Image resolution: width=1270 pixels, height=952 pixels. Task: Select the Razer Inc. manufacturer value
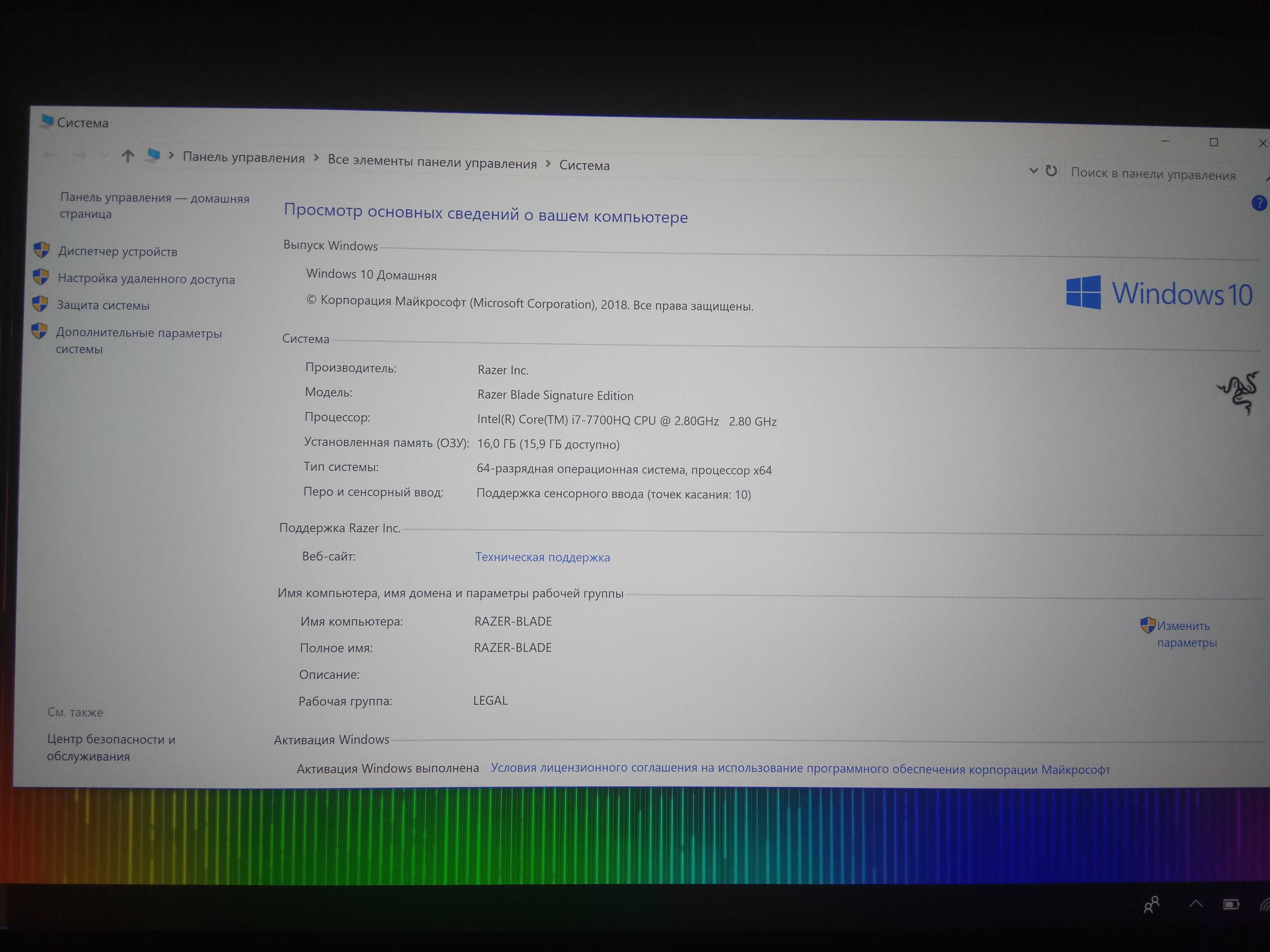[x=503, y=370]
